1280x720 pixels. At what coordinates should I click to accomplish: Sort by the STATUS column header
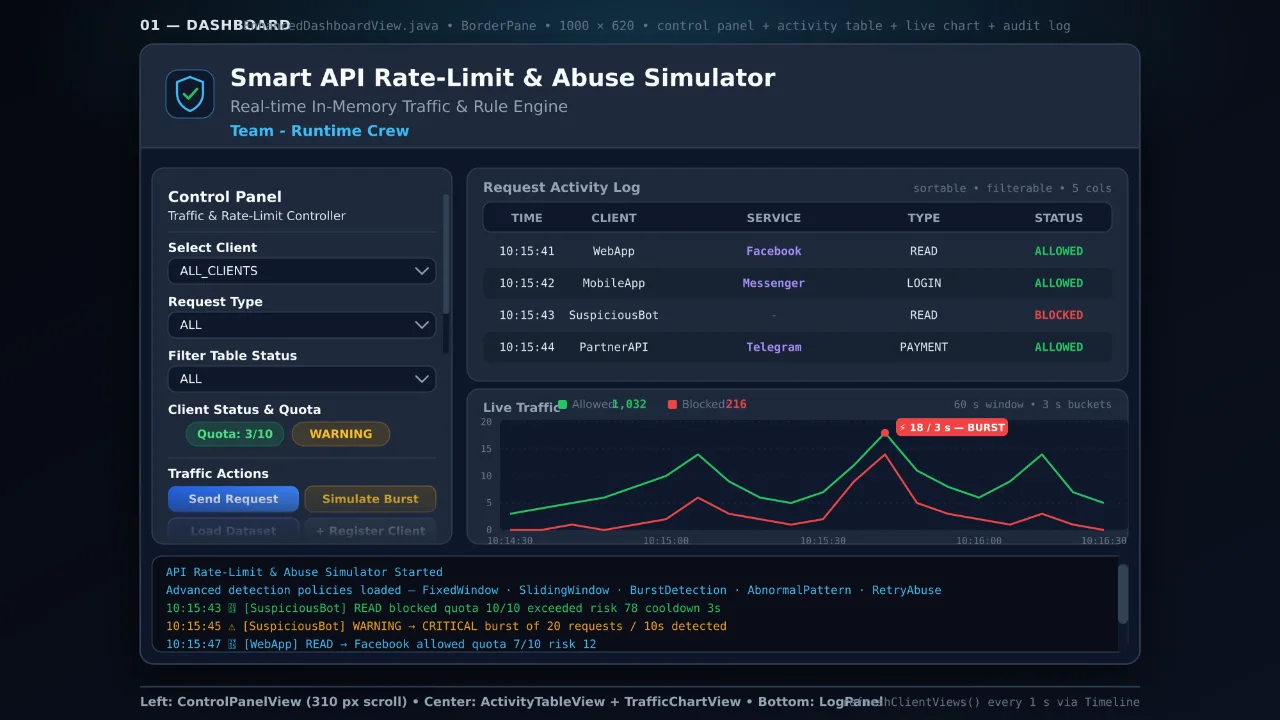(x=1059, y=218)
